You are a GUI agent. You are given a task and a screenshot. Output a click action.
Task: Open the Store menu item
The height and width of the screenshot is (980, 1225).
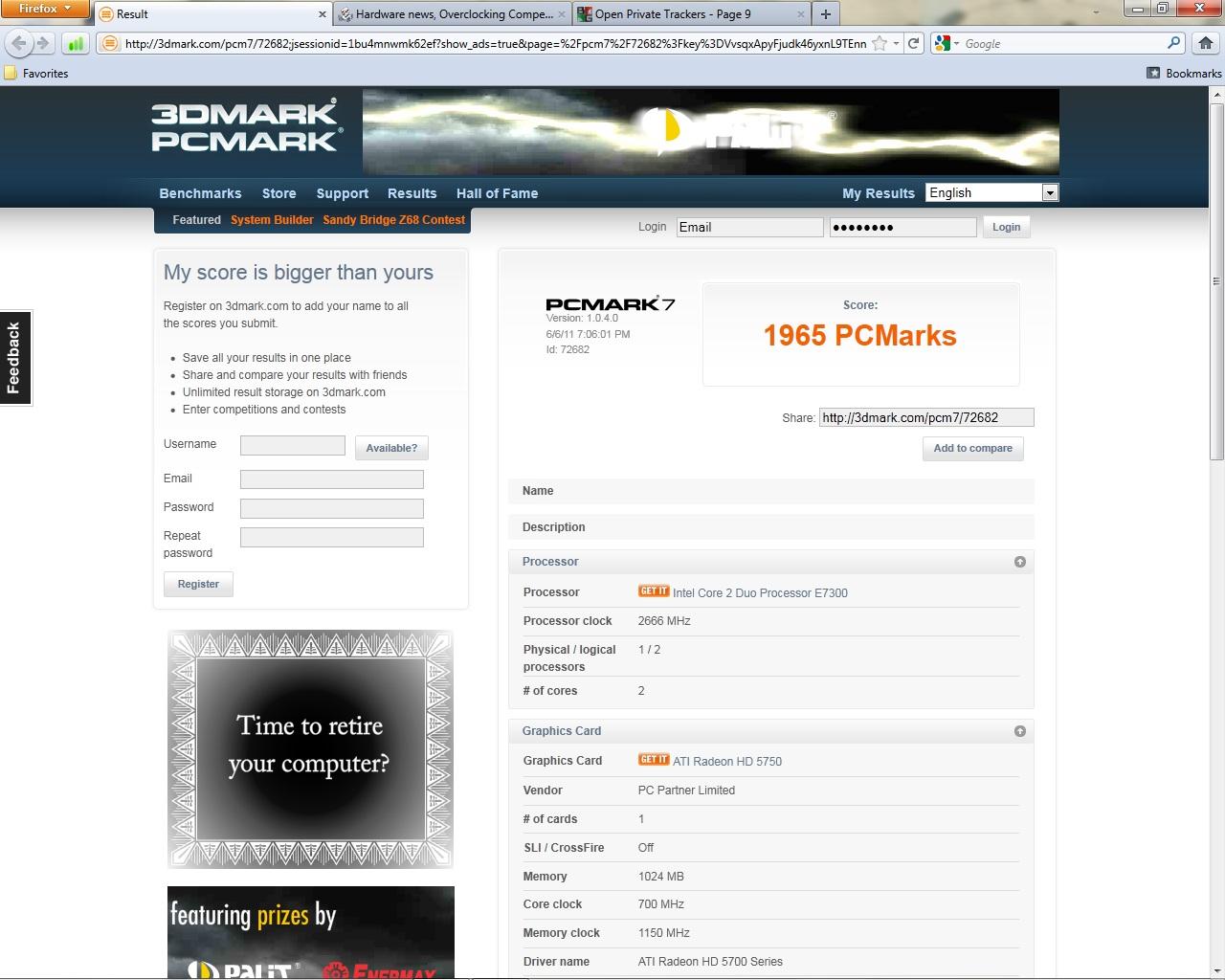click(x=279, y=193)
